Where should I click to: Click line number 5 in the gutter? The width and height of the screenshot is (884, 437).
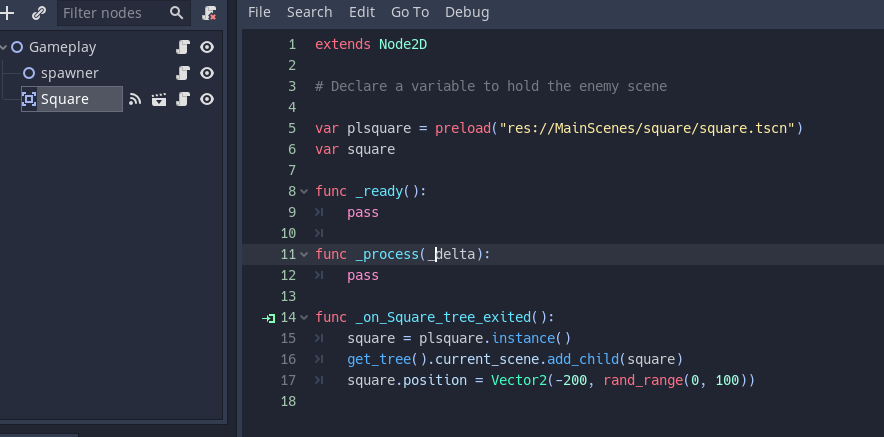point(291,129)
